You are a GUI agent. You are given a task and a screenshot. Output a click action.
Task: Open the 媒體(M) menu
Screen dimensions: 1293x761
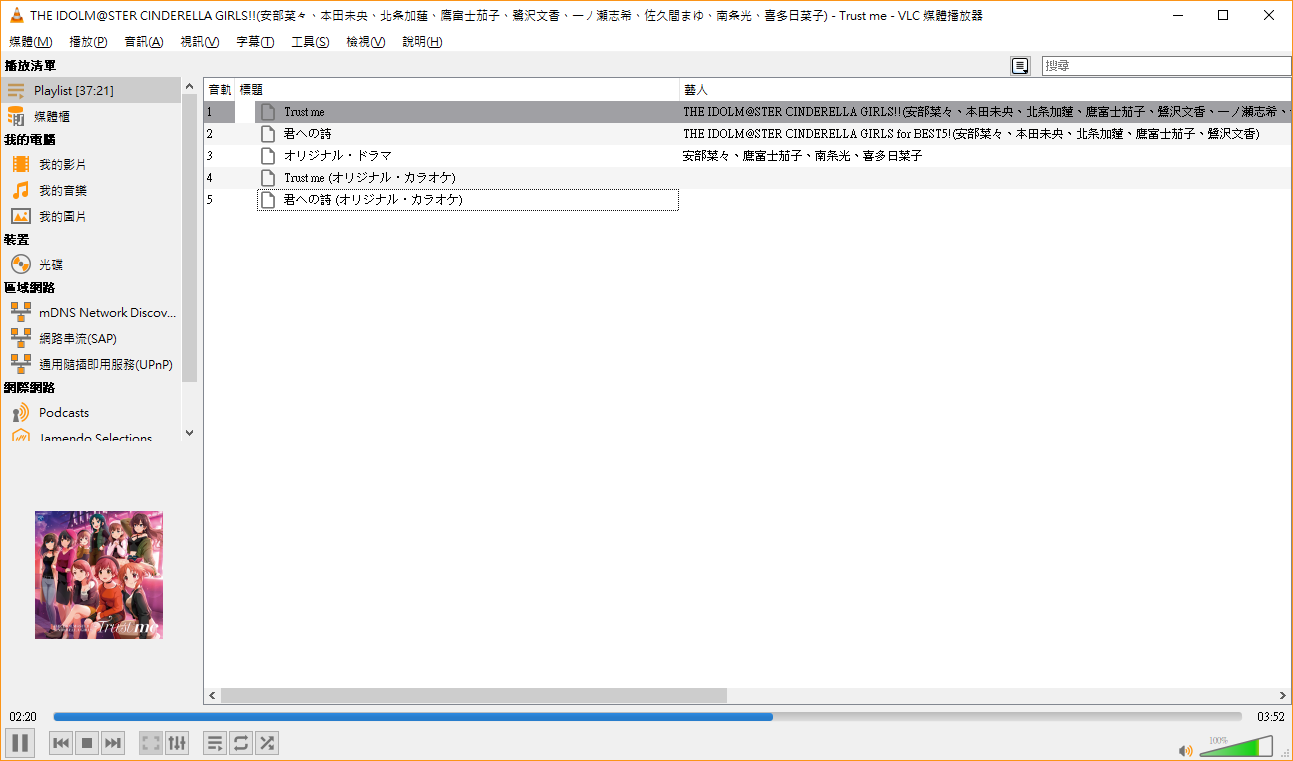(30, 42)
